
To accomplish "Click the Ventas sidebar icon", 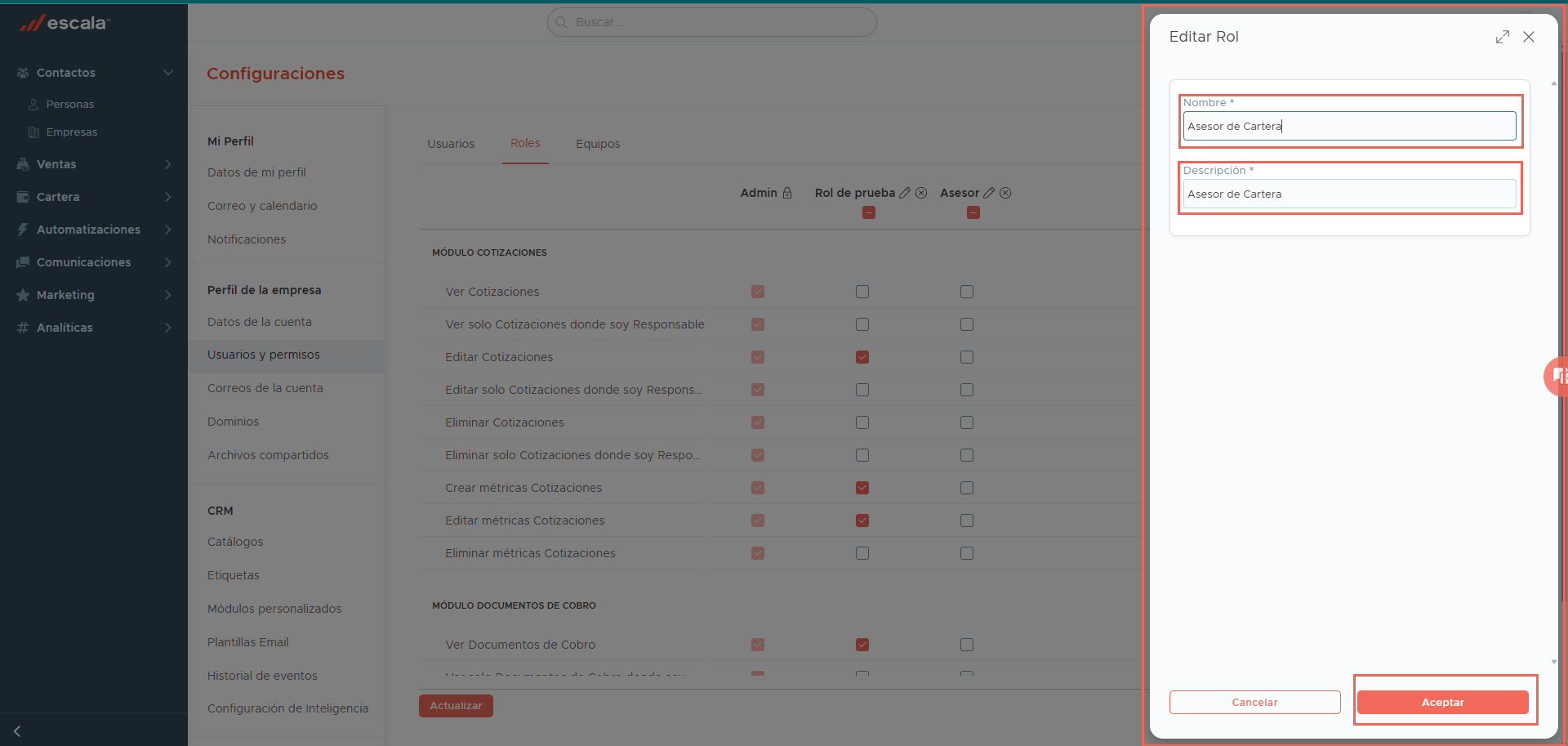I will tap(23, 164).
